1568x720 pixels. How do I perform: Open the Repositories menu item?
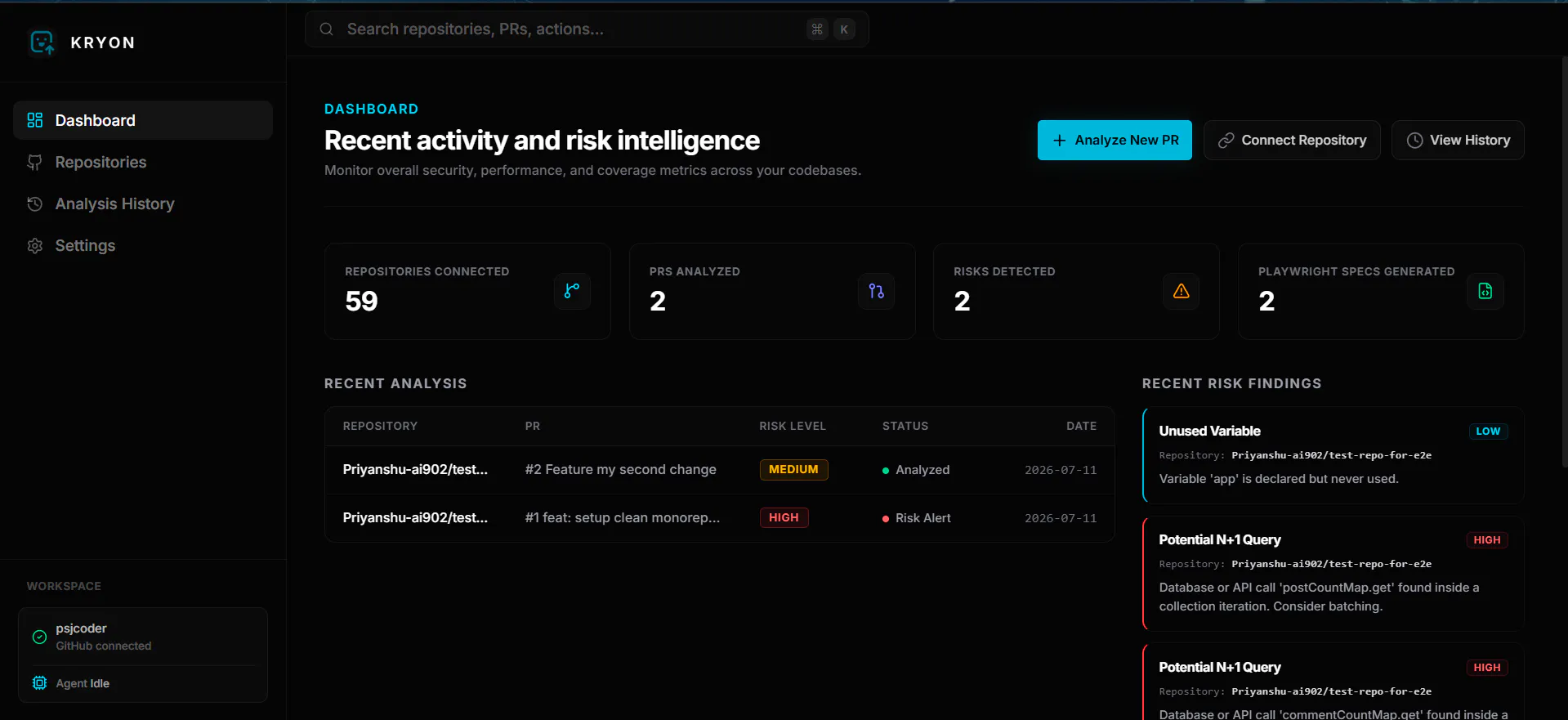pos(143,162)
